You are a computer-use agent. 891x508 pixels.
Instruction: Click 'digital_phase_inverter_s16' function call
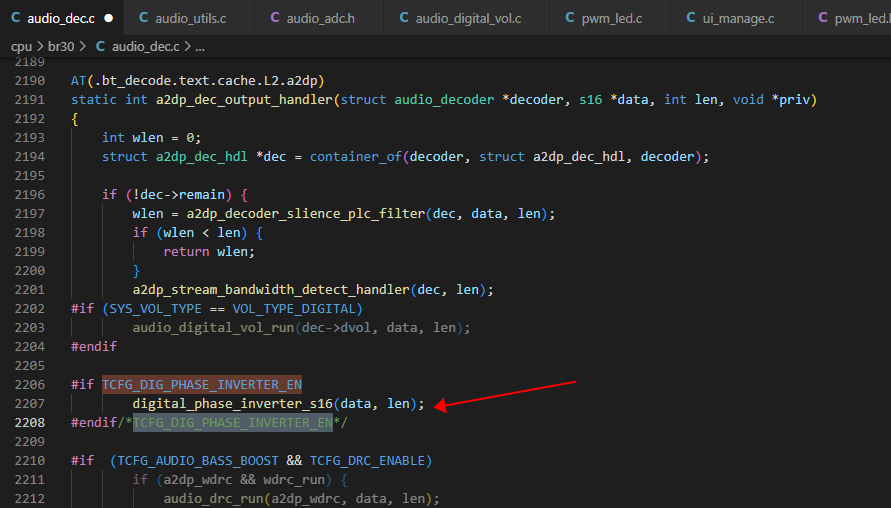coord(232,403)
